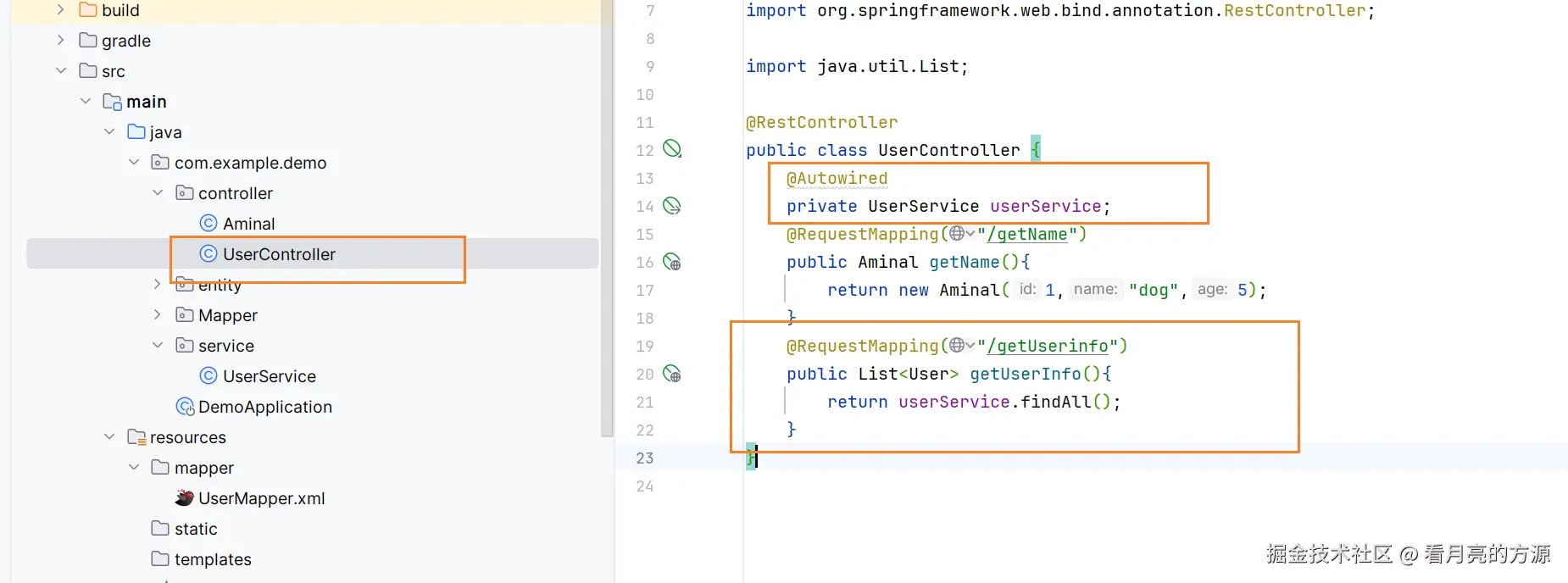
Task: Click the DemoApplication run class icon
Action: coord(185,407)
